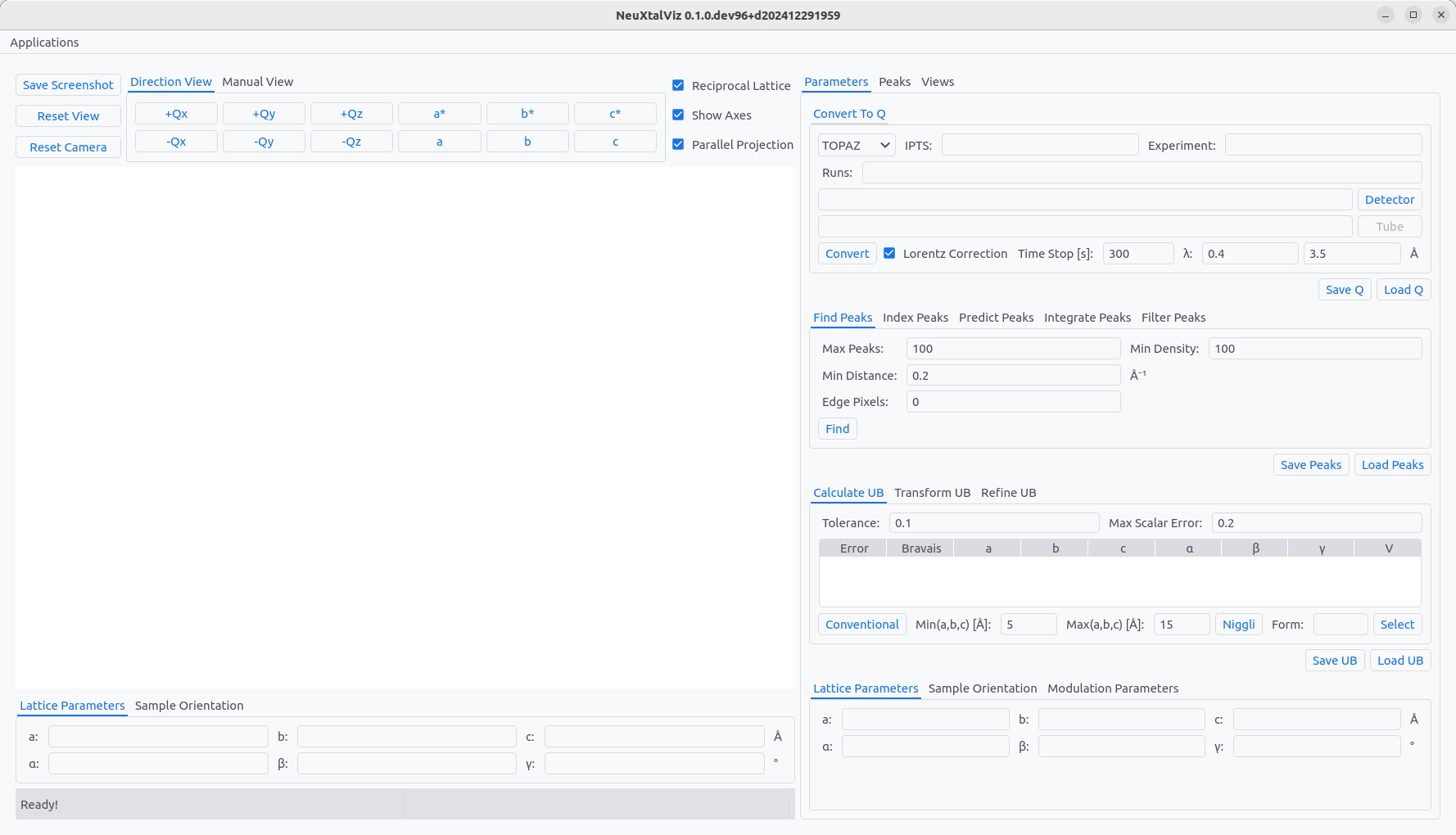Switch to the Index Peaks tab
Image resolution: width=1456 pixels, height=835 pixels.
[915, 318]
